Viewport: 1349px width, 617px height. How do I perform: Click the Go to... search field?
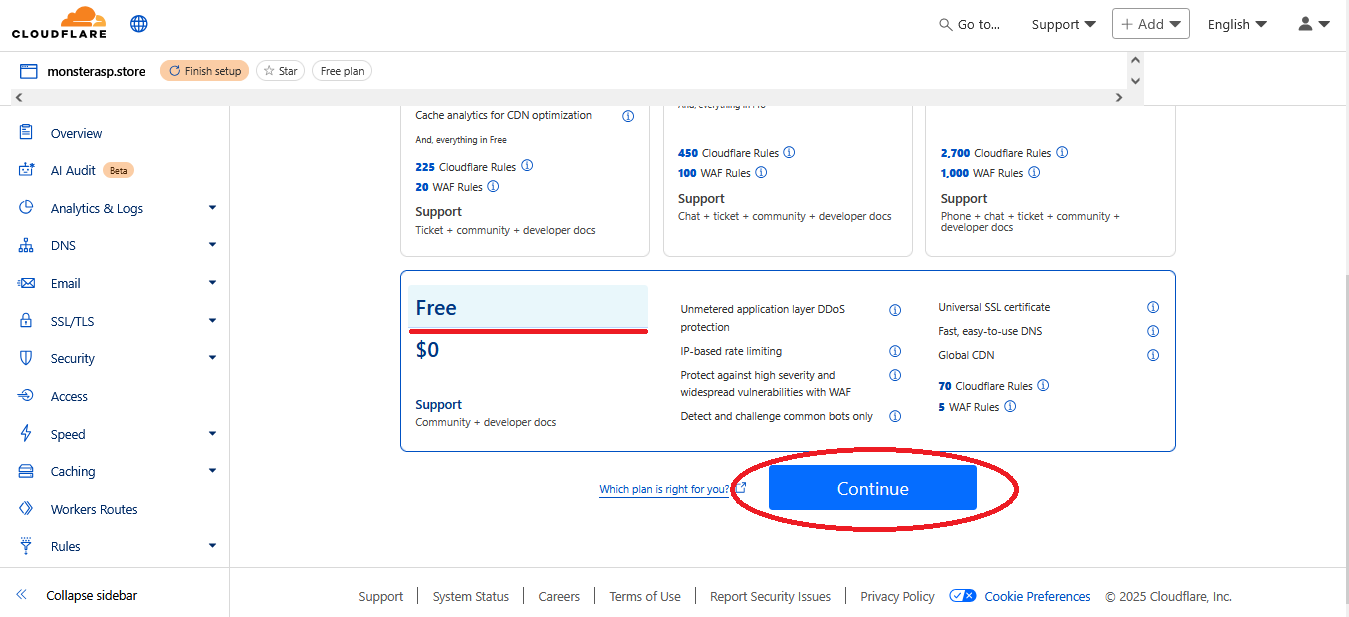point(969,24)
